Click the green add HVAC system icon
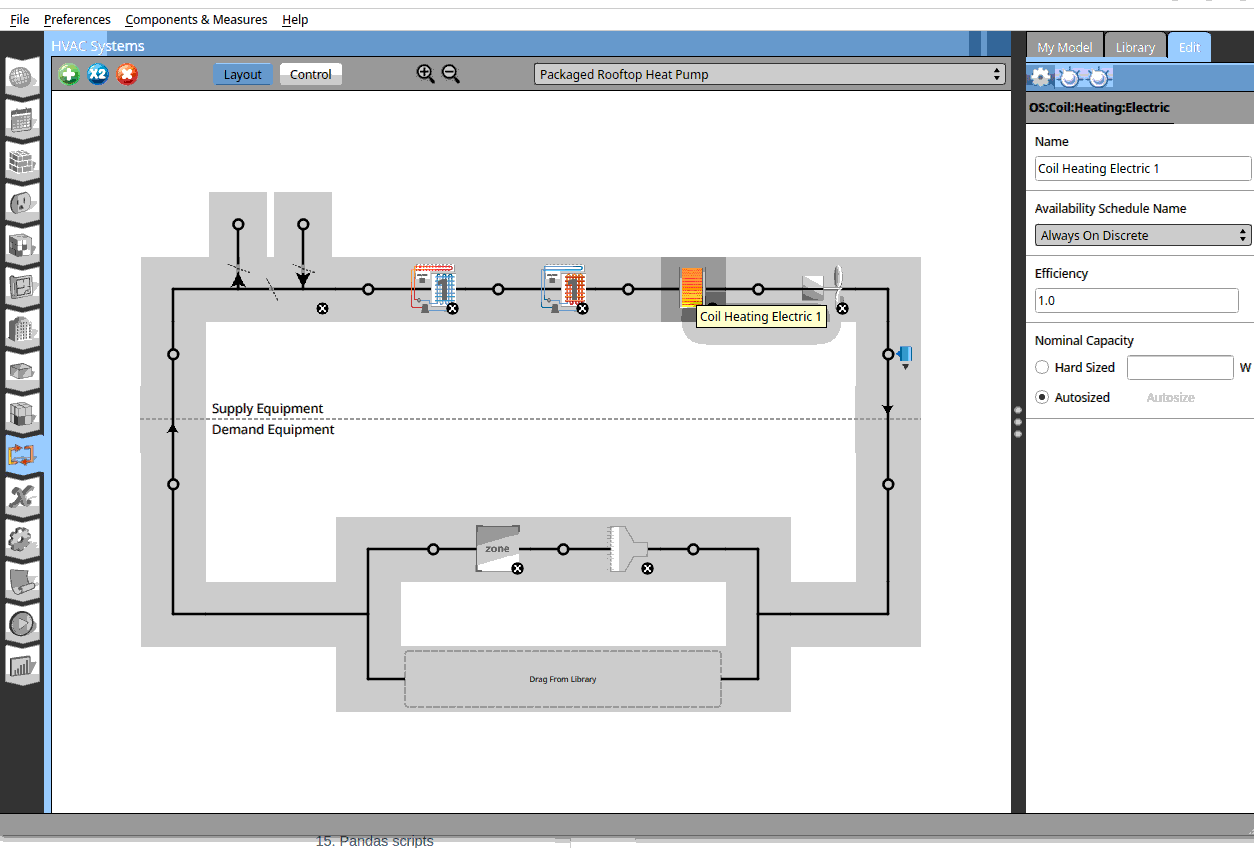The width and height of the screenshot is (1254, 848). (x=68, y=74)
